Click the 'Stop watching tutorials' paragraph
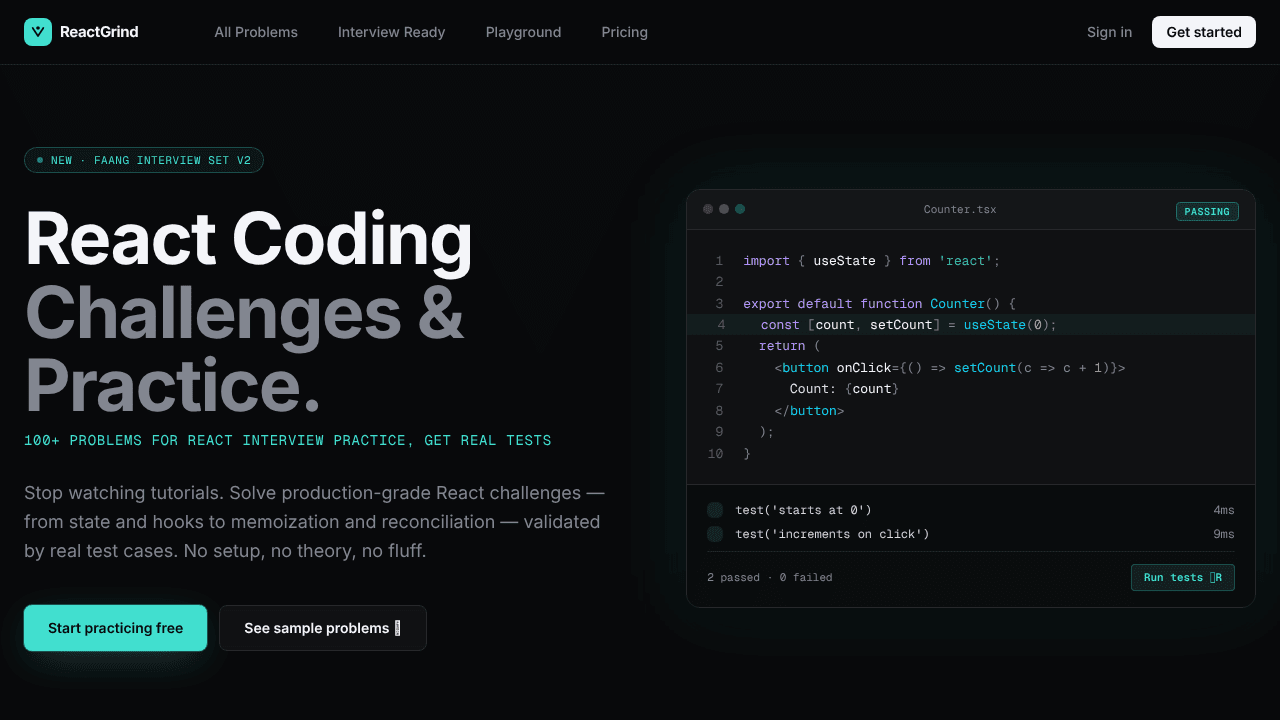Viewport: 1280px width, 720px height. [314, 522]
